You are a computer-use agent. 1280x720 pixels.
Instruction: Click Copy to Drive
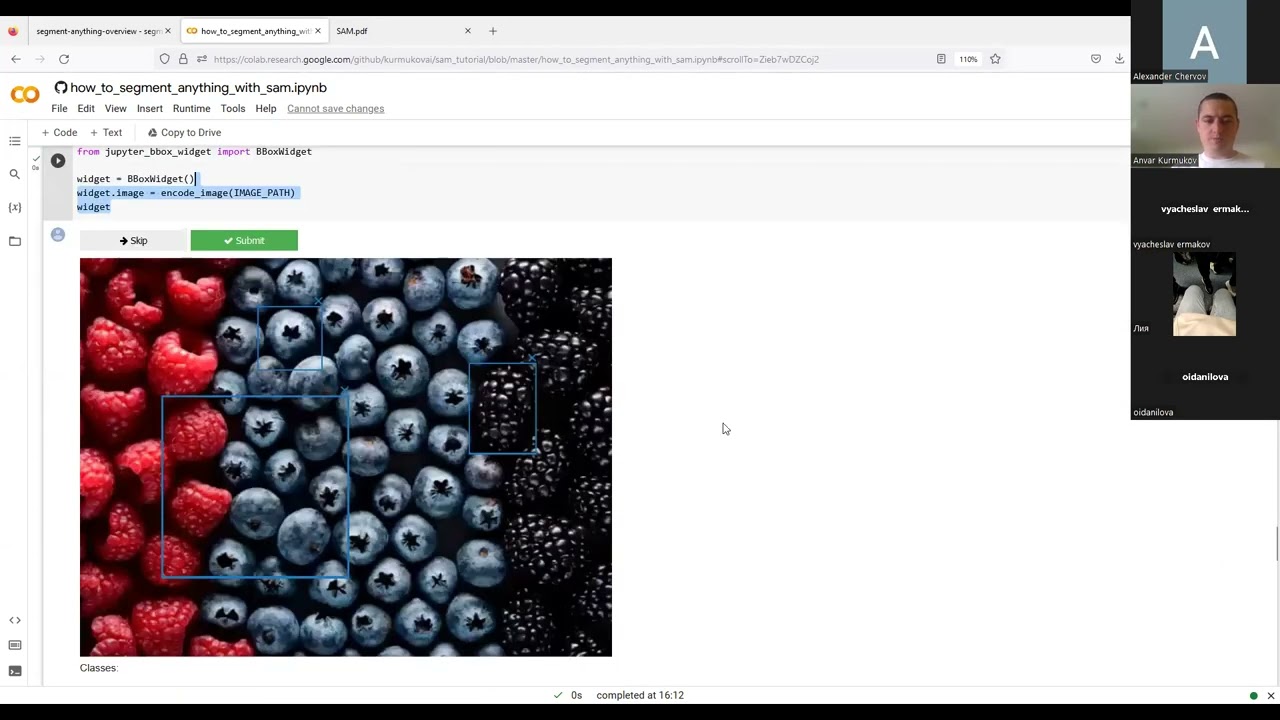[184, 132]
